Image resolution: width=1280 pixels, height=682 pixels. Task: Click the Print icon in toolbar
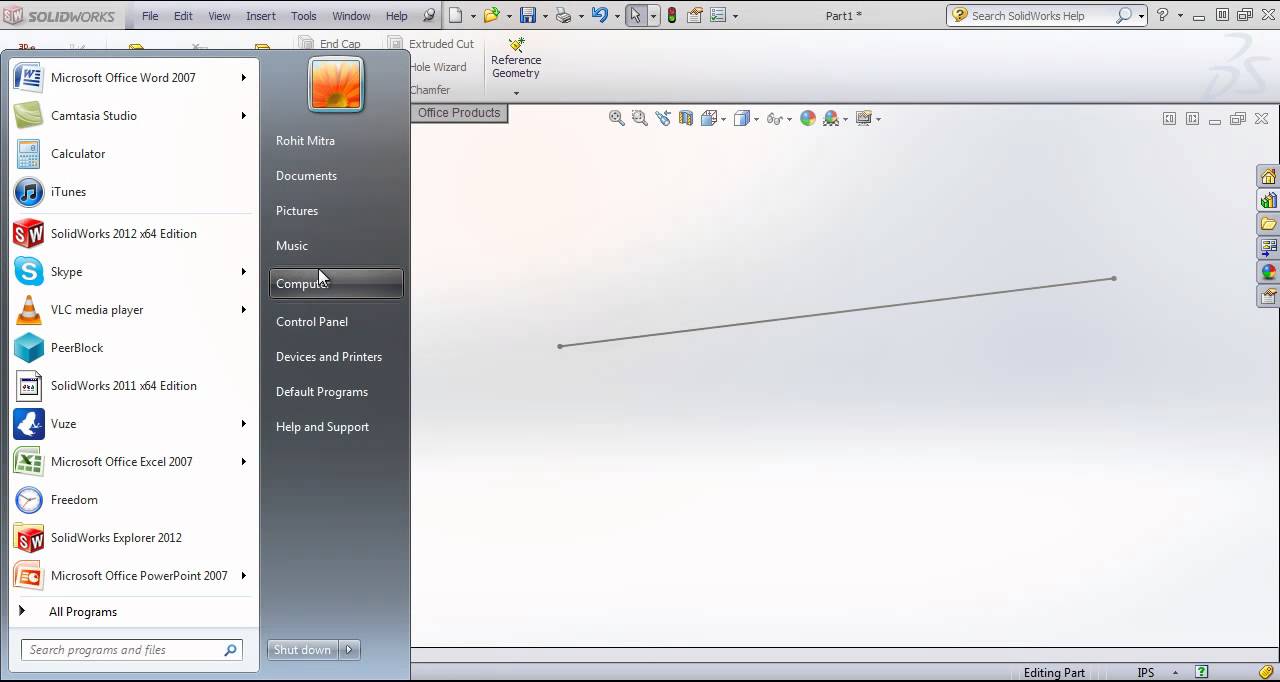(x=564, y=15)
